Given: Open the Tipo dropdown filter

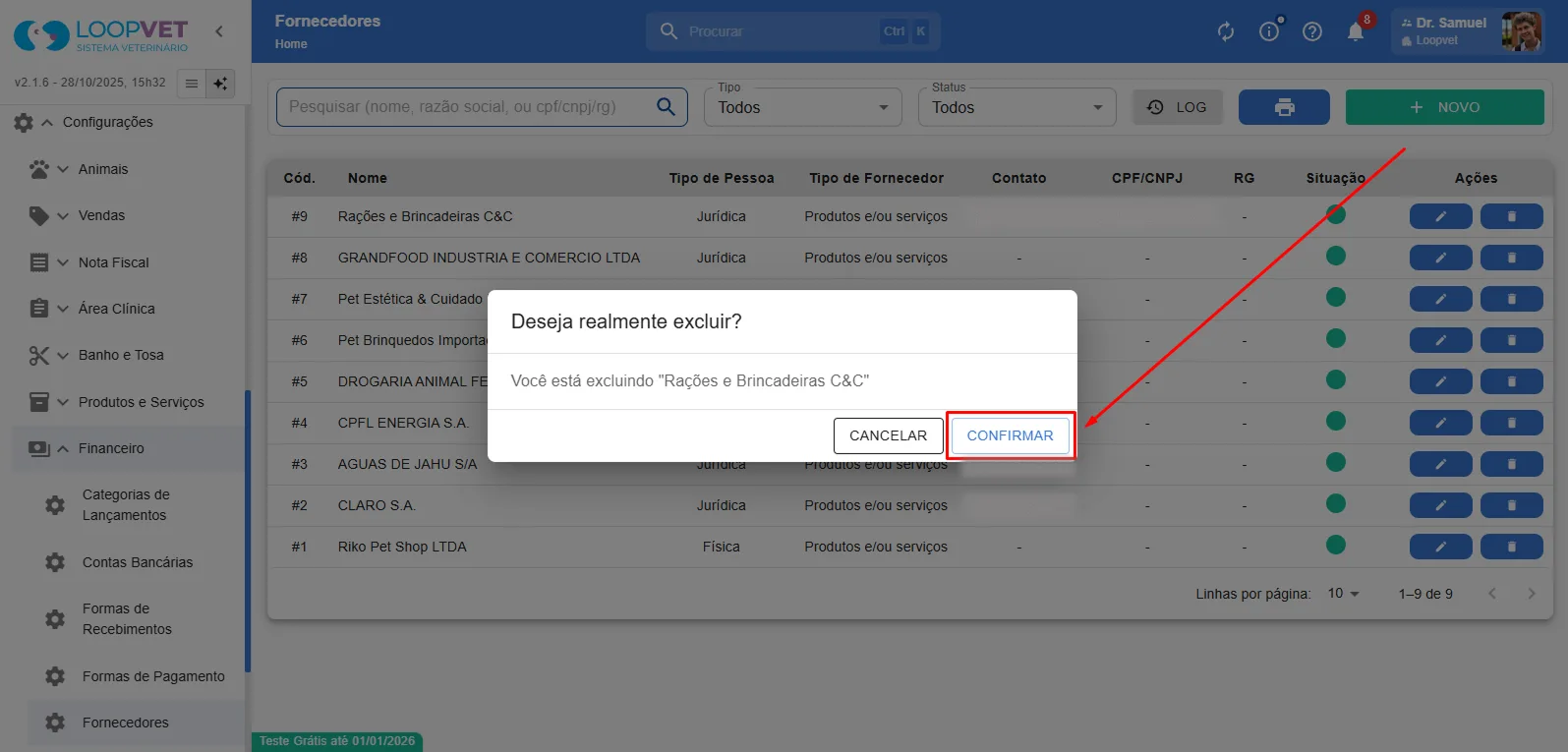Looking at the screenshot, I should [x=803, y=107].
